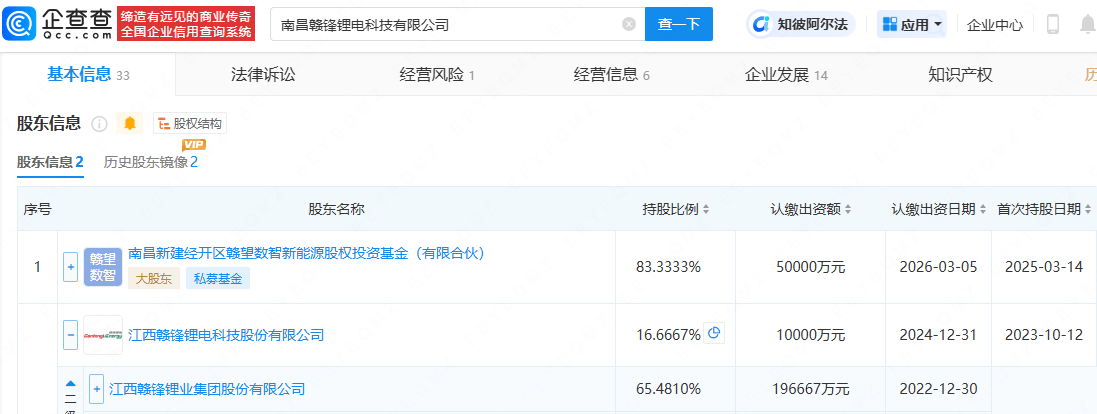Image resolution: width=1097 pixels, height=414 pixels.
Task: Click the 2024-12-31 date cell
Action: pyautogui.click(x=938, y=335)
